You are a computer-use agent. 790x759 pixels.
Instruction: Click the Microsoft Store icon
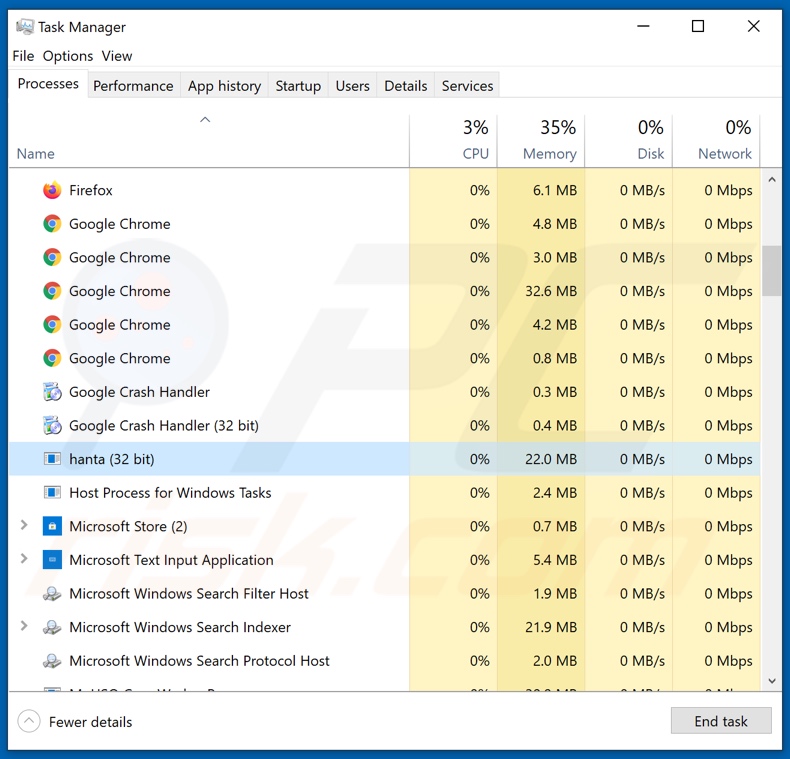pyautogui.click(x=52, y=526)
